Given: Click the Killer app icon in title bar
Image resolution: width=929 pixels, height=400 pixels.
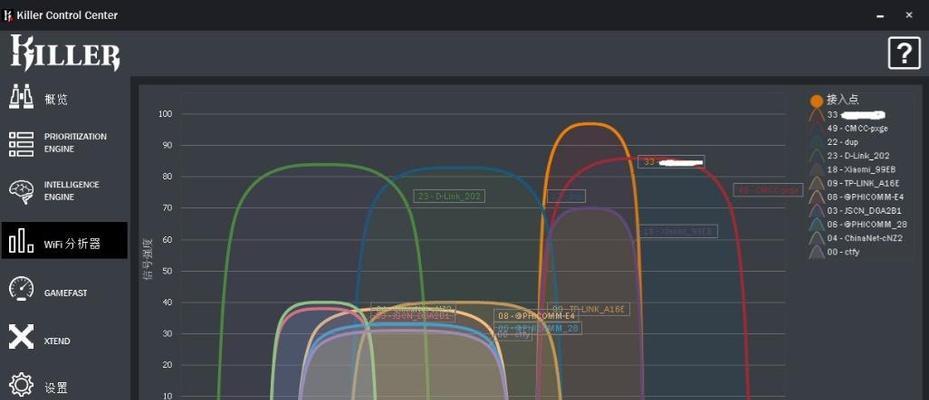Looking at the screenshot, I should (8, 15).
